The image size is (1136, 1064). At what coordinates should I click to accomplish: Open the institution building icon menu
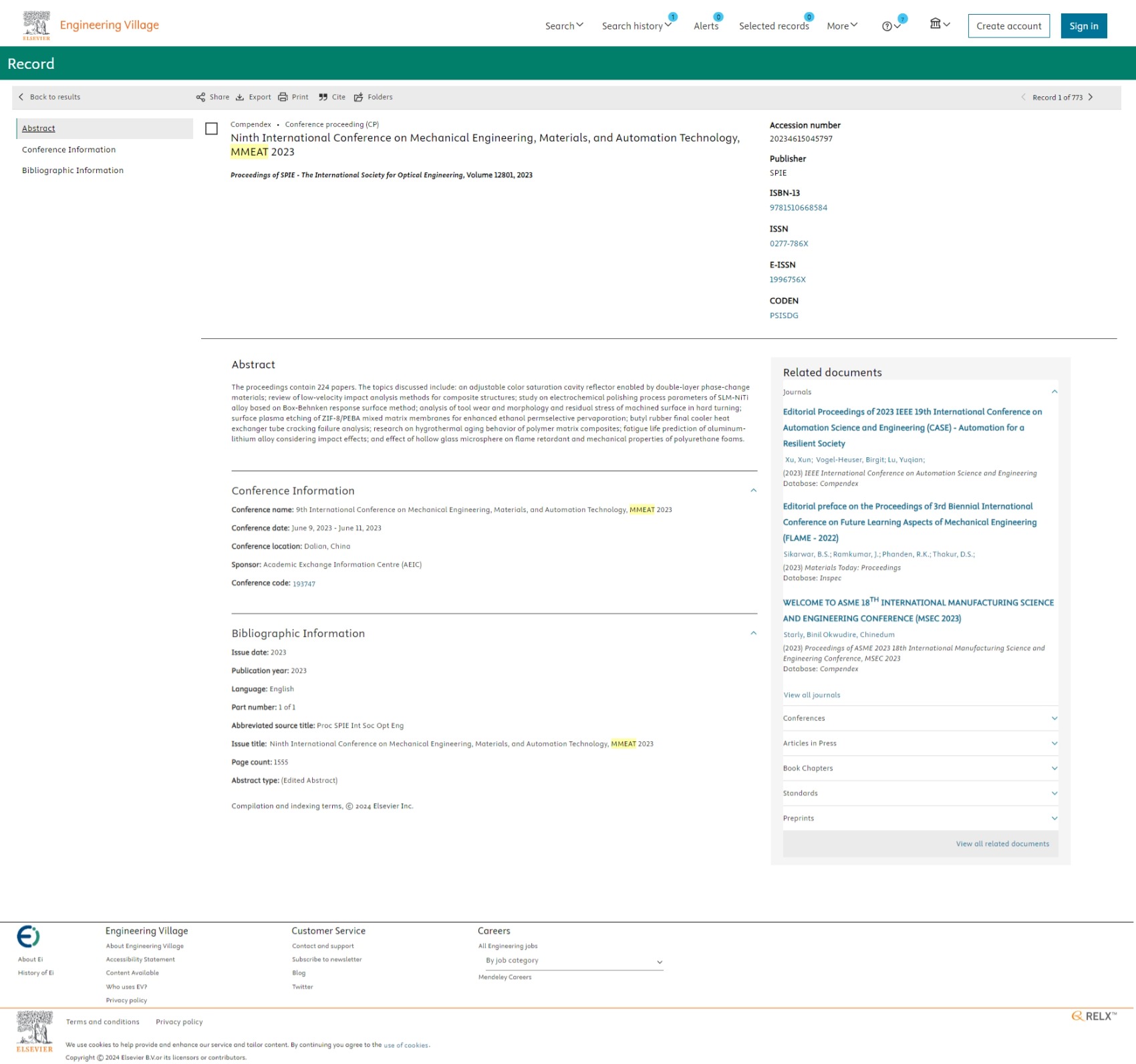940,24
